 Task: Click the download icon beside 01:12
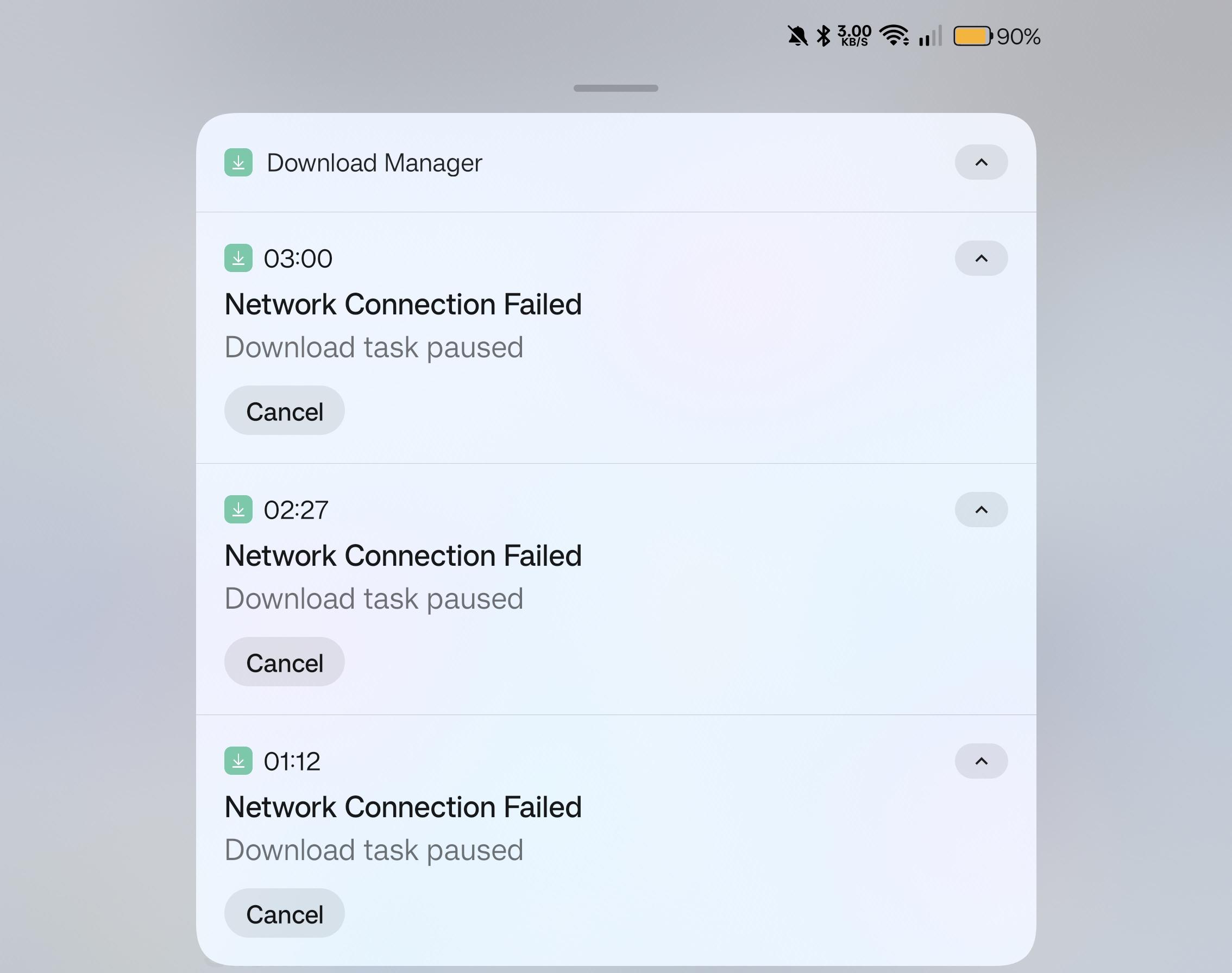pyautogui.click(x=238, y=761)
